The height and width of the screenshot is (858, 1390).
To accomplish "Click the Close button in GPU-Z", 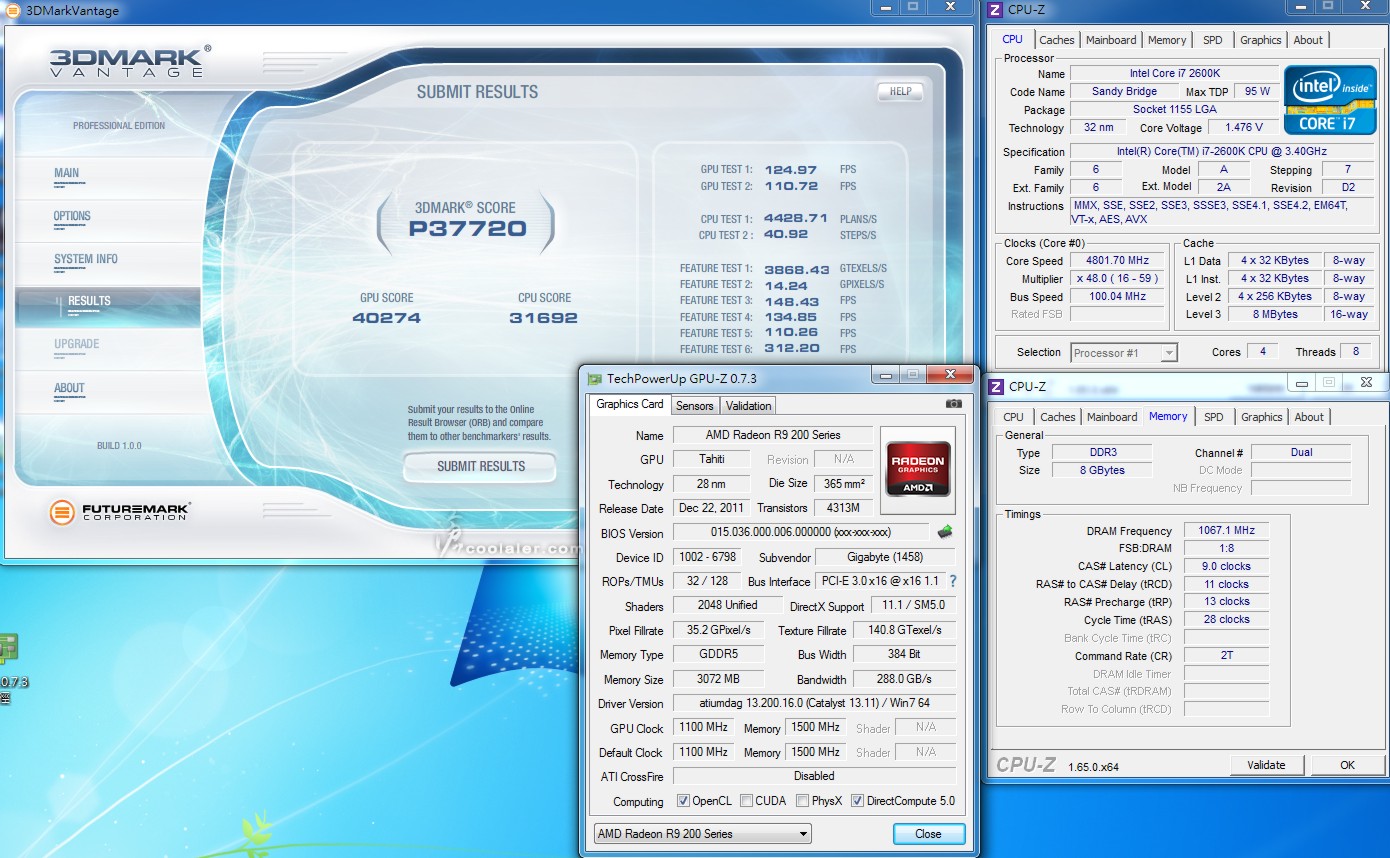I will pyautogui.click(x=928, y=834).
